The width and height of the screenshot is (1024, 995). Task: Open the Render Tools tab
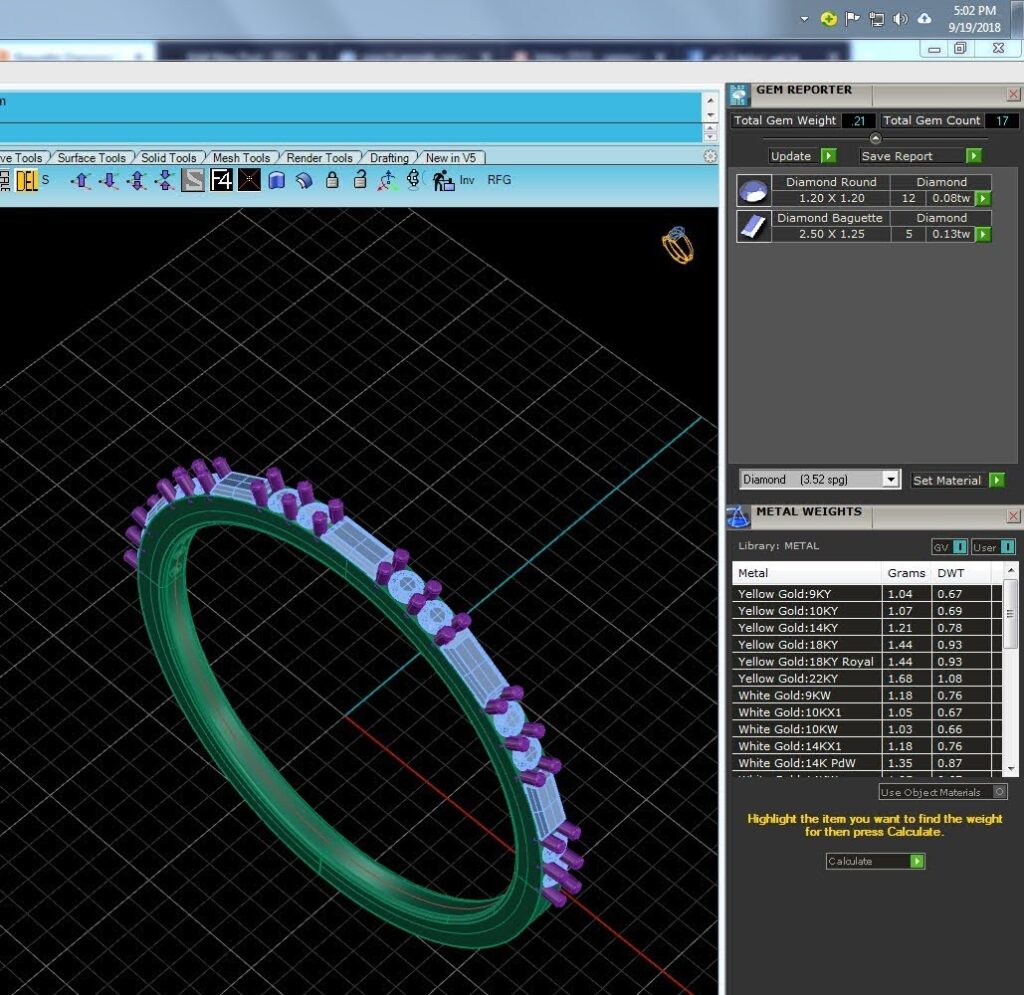[319, 158]
